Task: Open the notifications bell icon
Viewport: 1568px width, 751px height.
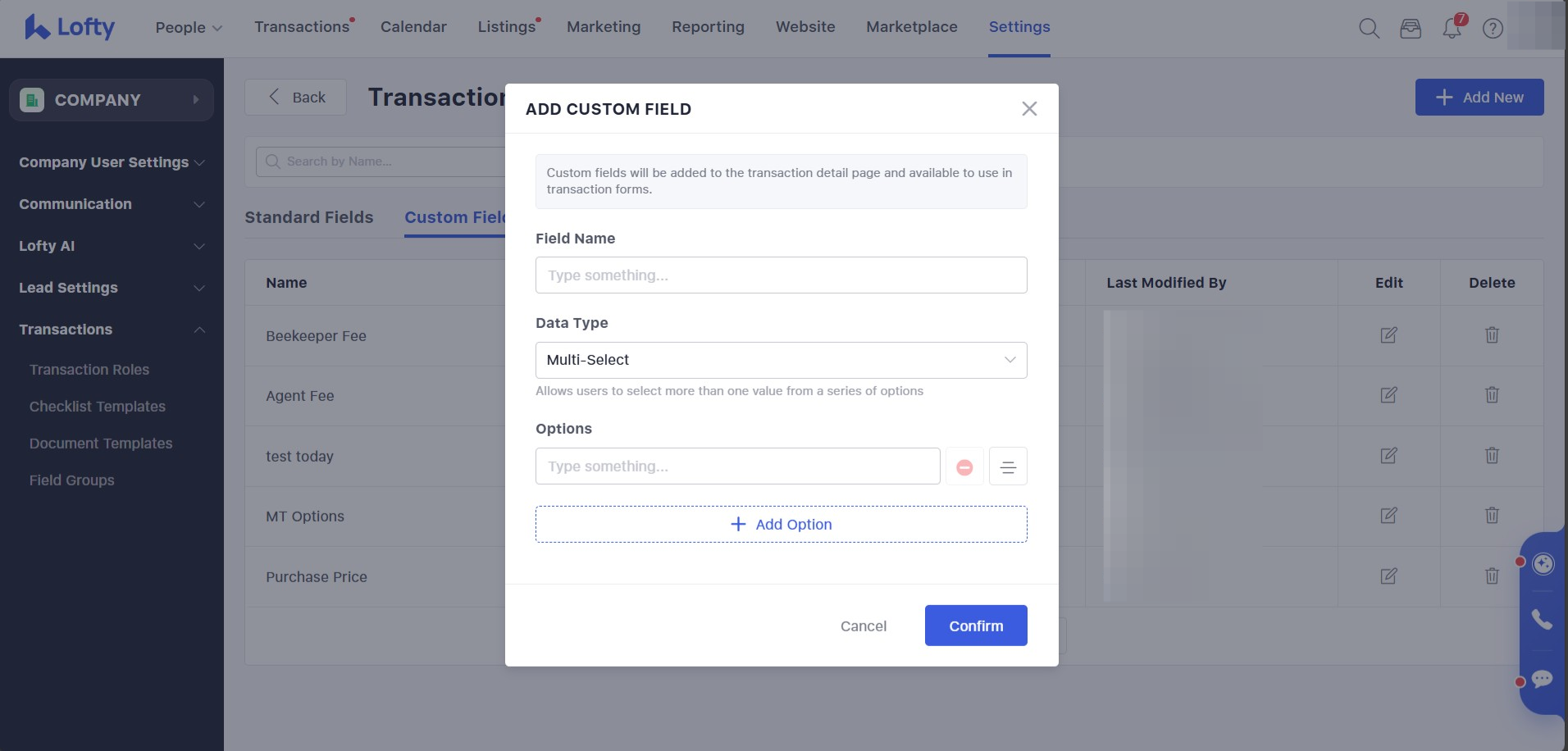Action: (1452, 29)
